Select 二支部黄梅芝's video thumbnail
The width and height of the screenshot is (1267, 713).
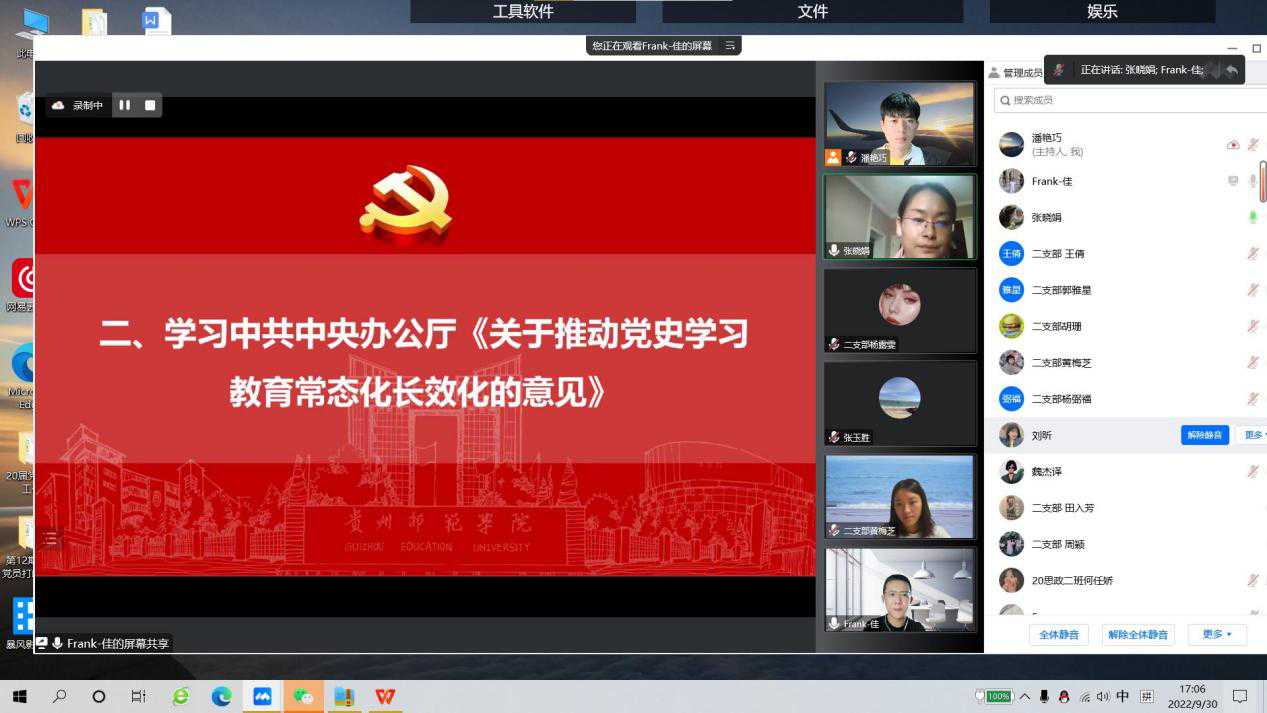[x=899, y=497]
